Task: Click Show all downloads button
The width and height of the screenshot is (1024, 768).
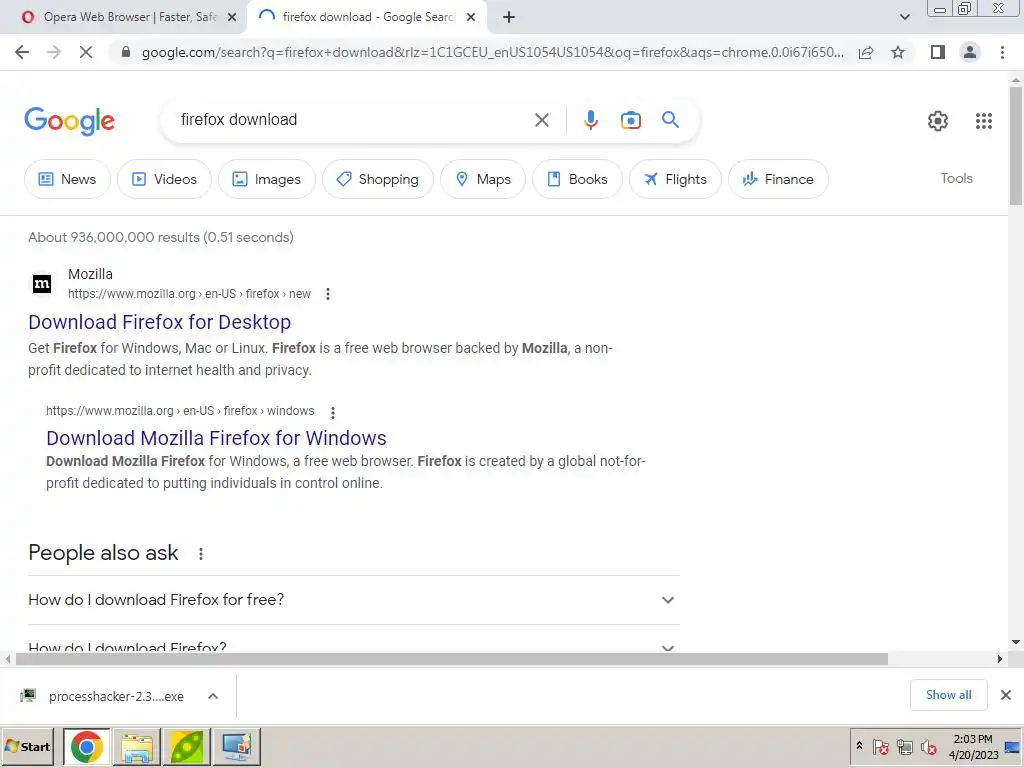Action: (948, 695)
